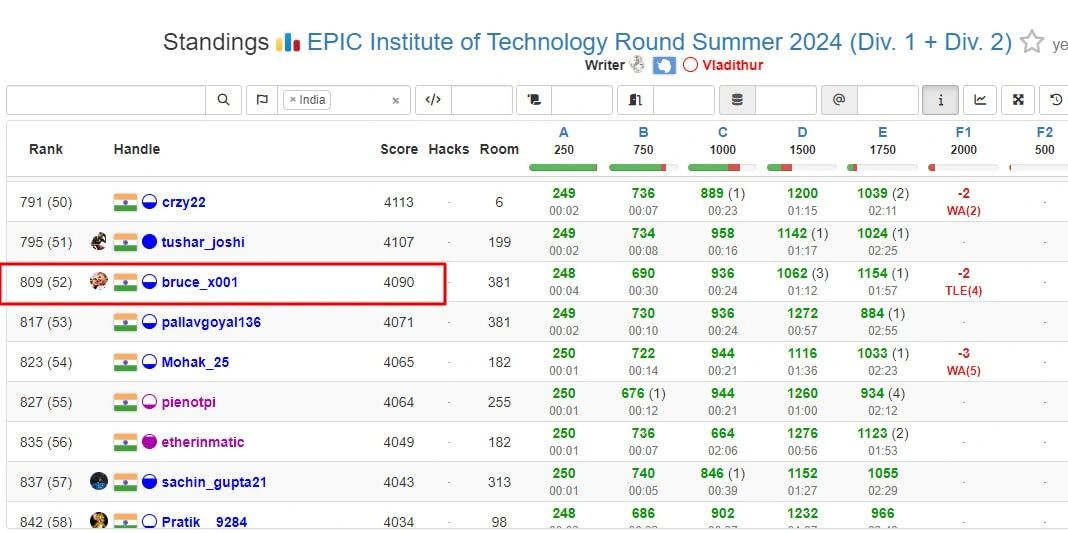Open the line chart view
Viewport: 1068px width, 533px height.
coord(980,100)
